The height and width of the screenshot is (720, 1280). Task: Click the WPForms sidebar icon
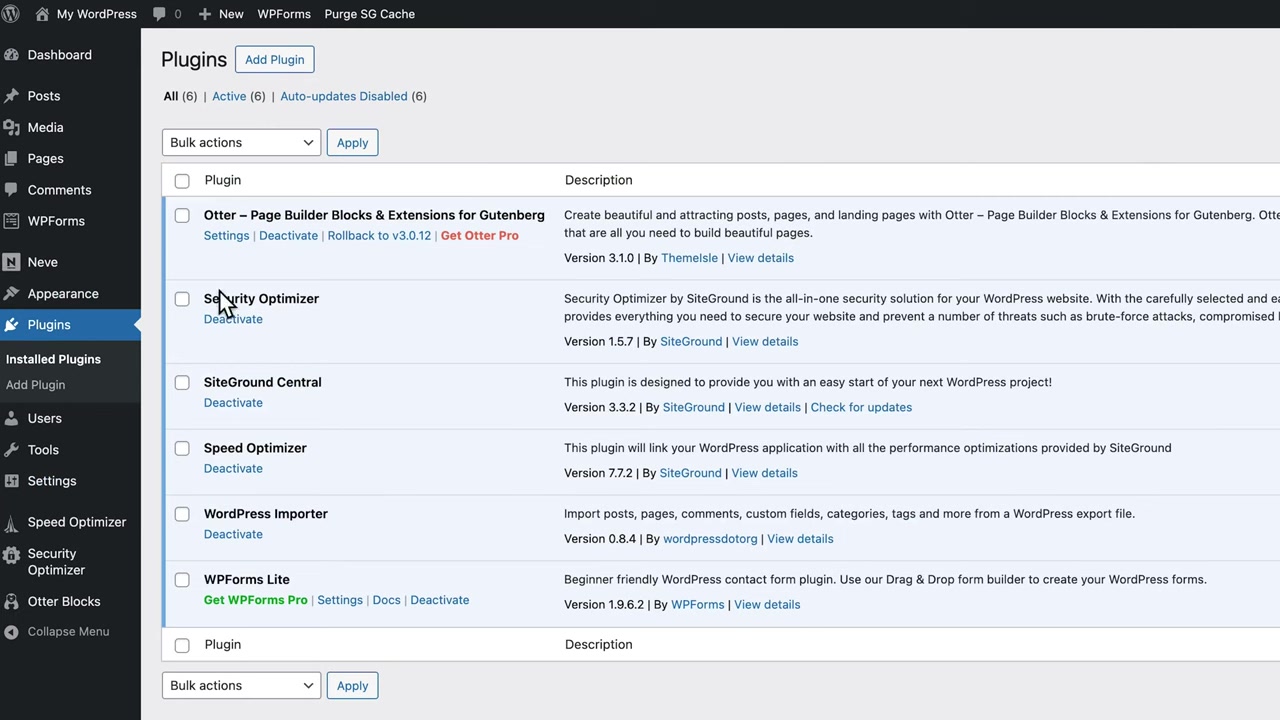pos(11,221)
